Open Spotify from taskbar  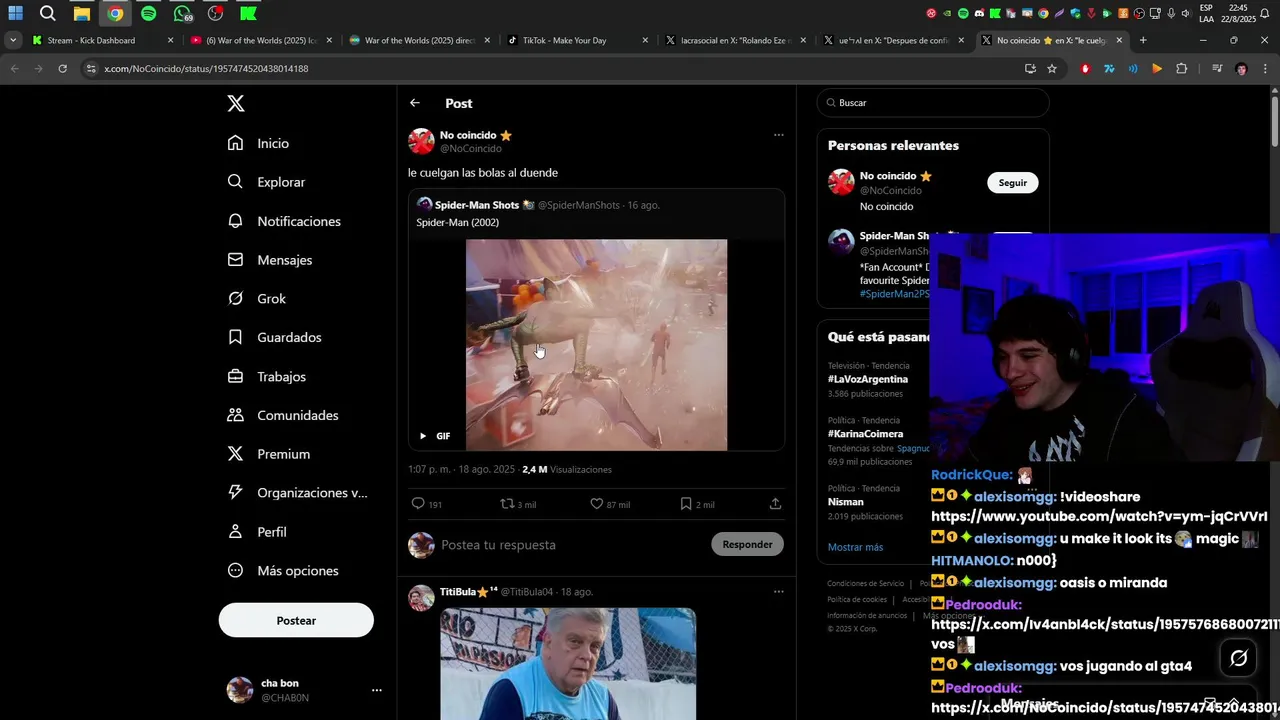[149, 13]
